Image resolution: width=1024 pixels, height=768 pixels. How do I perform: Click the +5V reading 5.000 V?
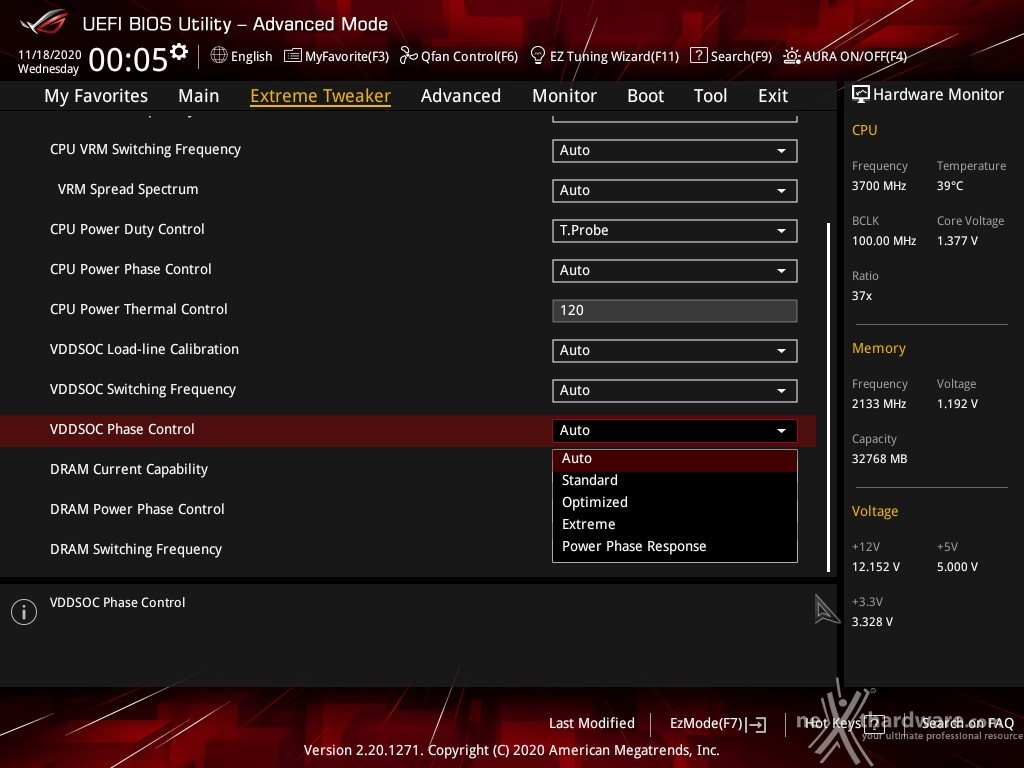(957, 567)
